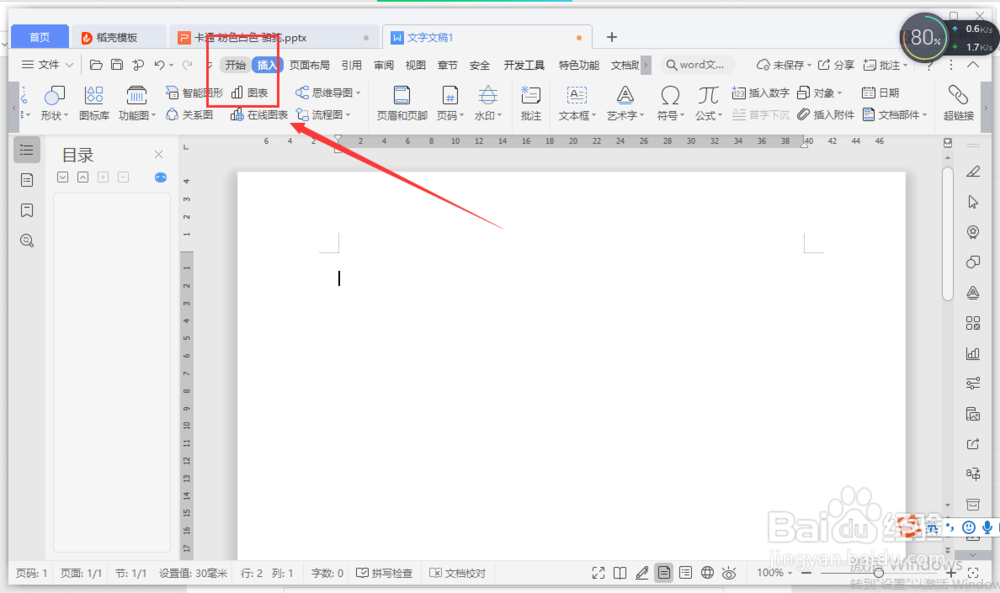Screen dimensions: 1000x593
Task: Open settings sliders icon in right sidebar
Action: coord(973,383)
